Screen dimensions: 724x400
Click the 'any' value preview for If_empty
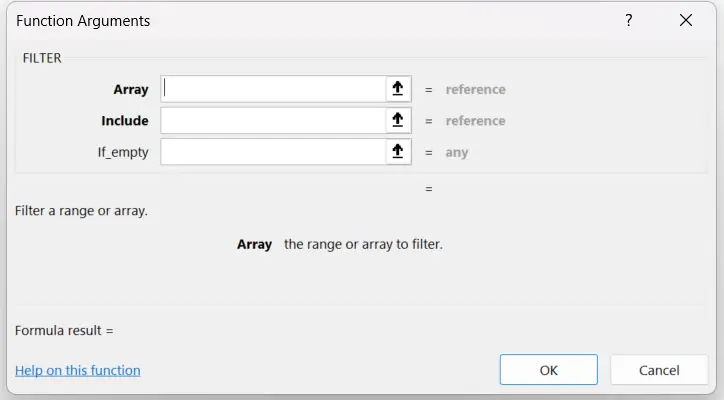coord(457,152)
